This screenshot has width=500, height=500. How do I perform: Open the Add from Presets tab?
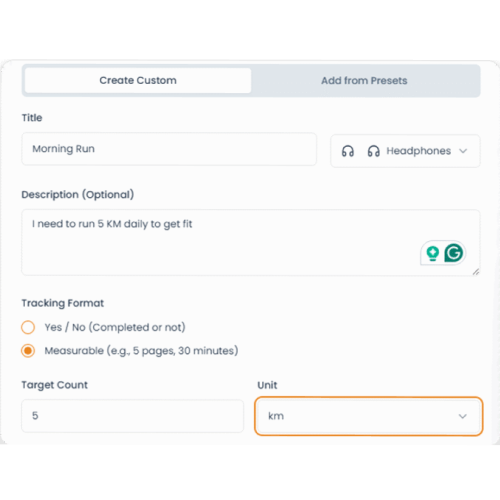[364, 81]
